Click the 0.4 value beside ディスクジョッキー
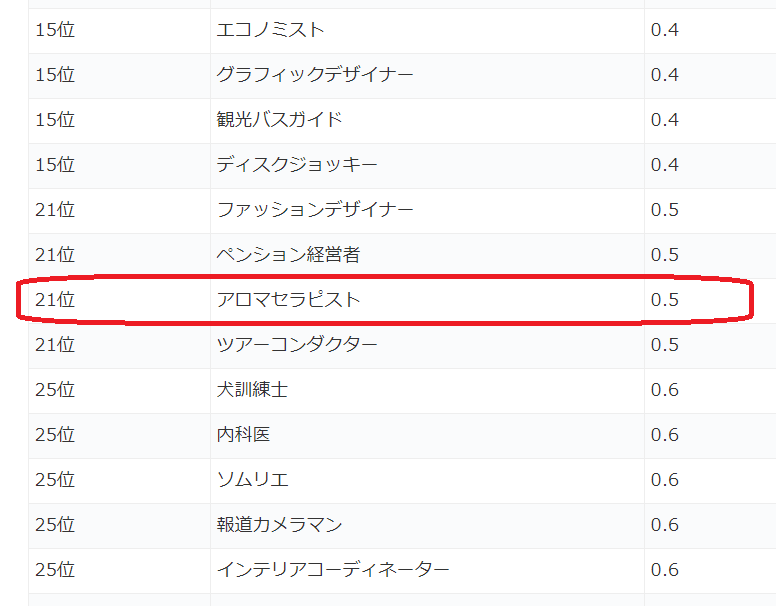Image resolution: width=776 pixels, height=606 pixels. [x=665, y=165]
